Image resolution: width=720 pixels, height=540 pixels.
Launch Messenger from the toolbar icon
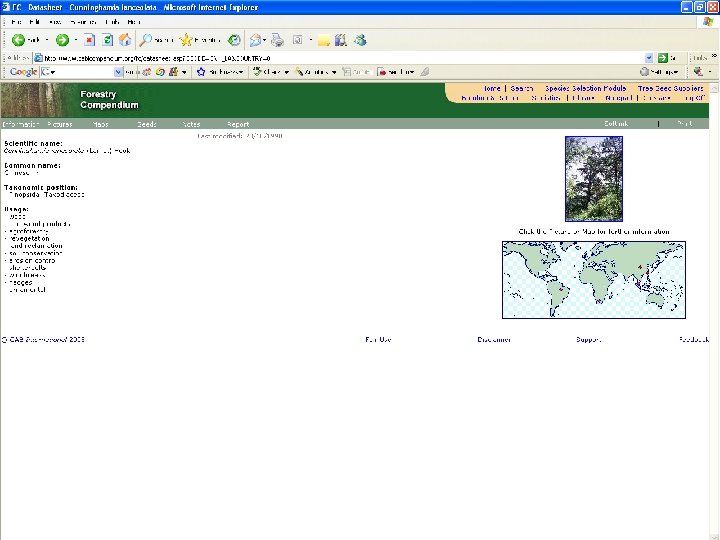(360, 40)
